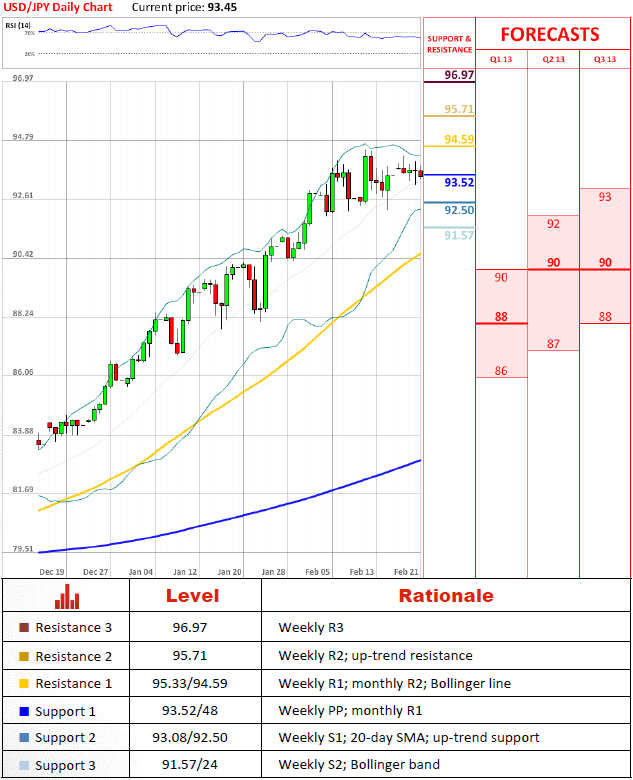Click the Q2 13 bold 90 forecast value

click(553, 262)
